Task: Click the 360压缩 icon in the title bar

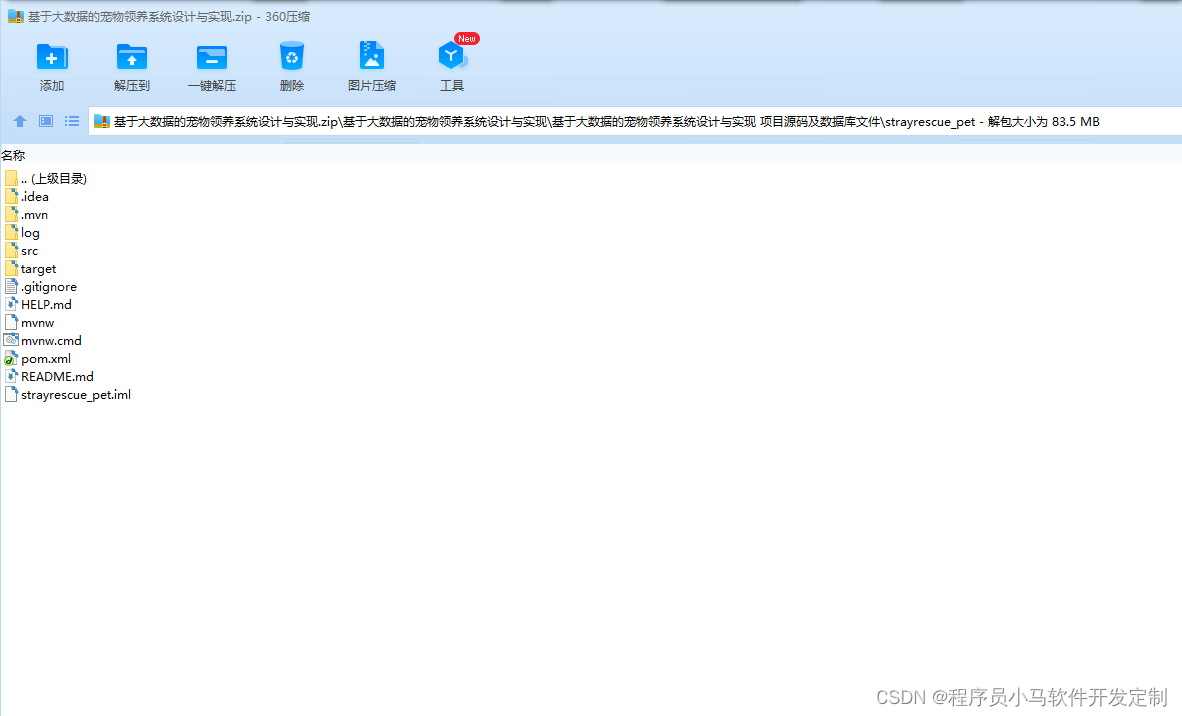Action: 16,16
